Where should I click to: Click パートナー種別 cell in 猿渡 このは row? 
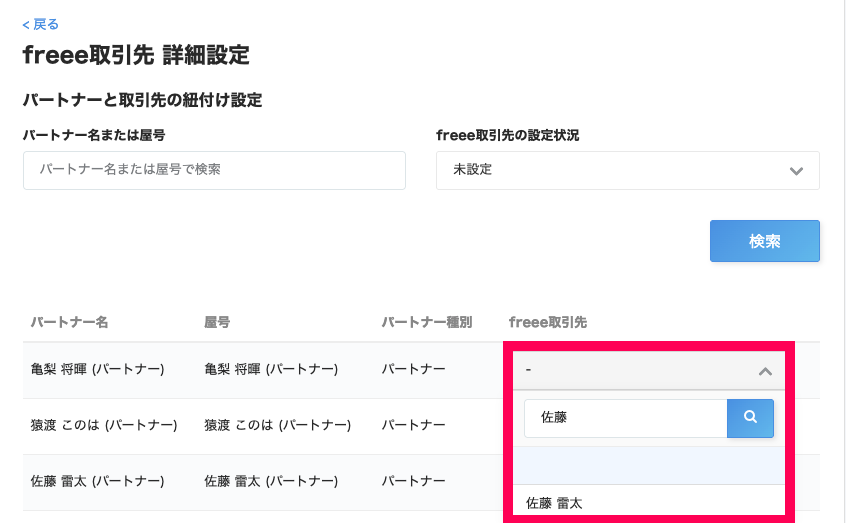point(414,425)
